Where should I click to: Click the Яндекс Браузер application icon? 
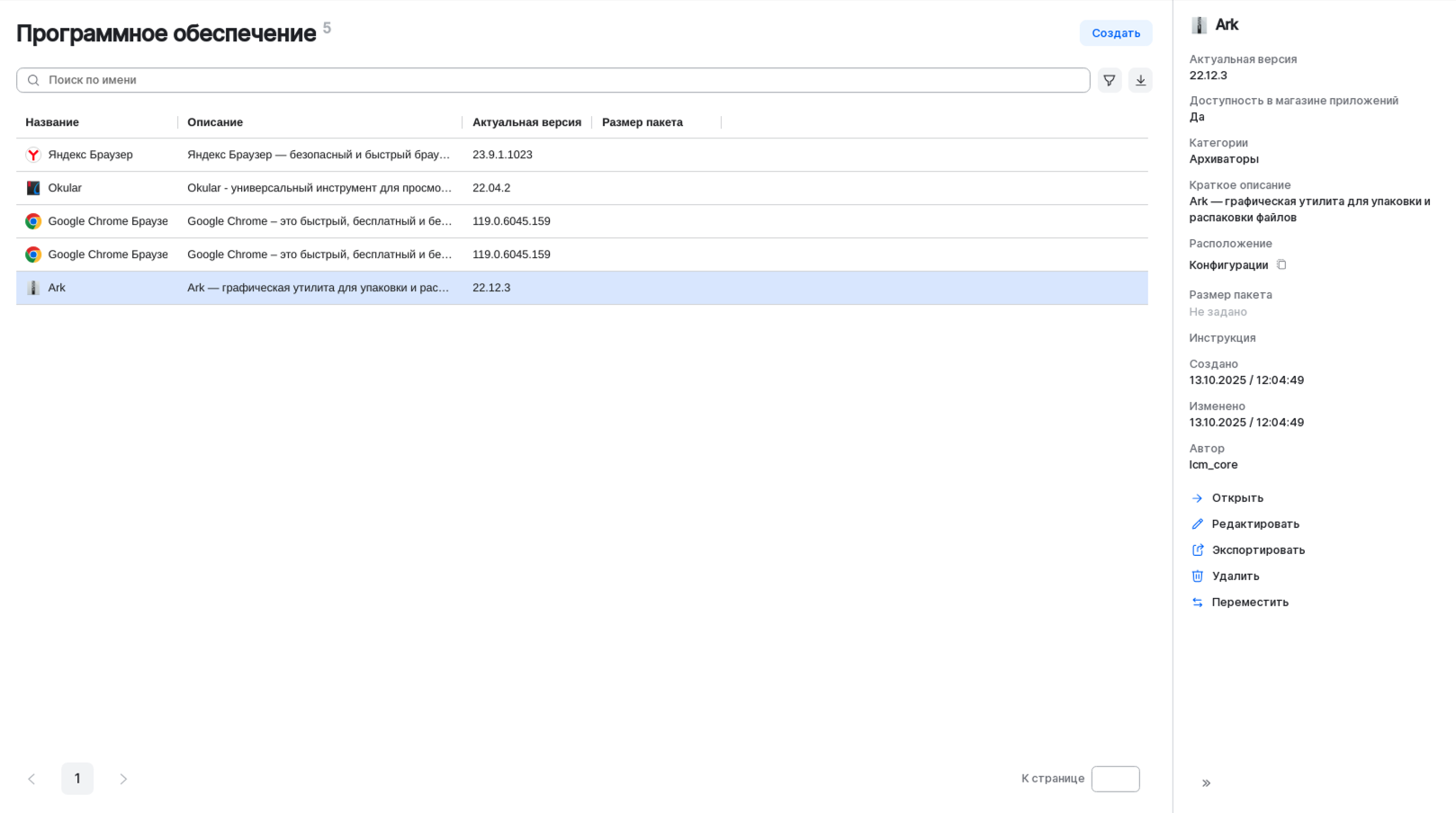click(32, 154)
